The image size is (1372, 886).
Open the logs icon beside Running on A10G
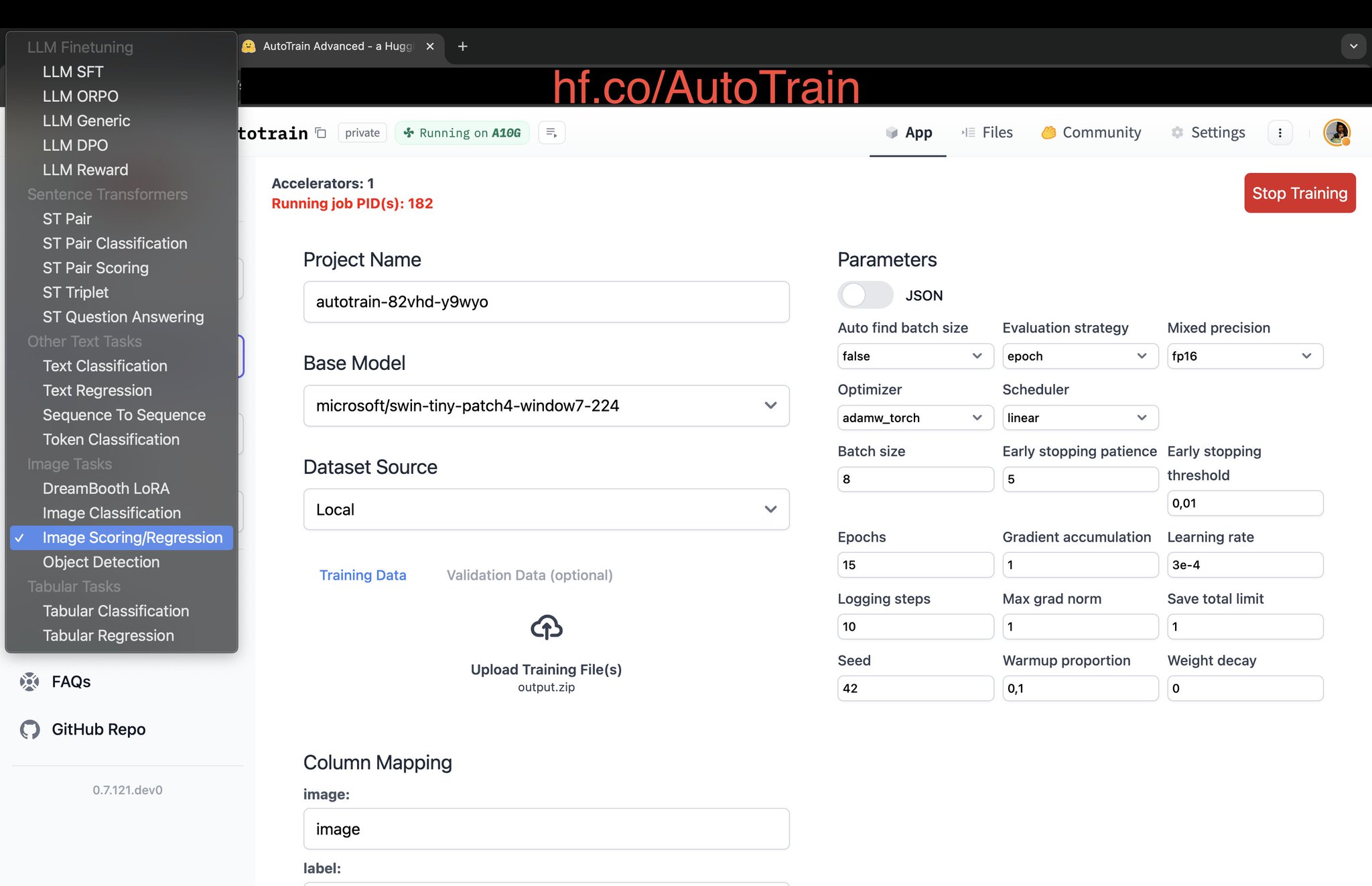(551, 133)
